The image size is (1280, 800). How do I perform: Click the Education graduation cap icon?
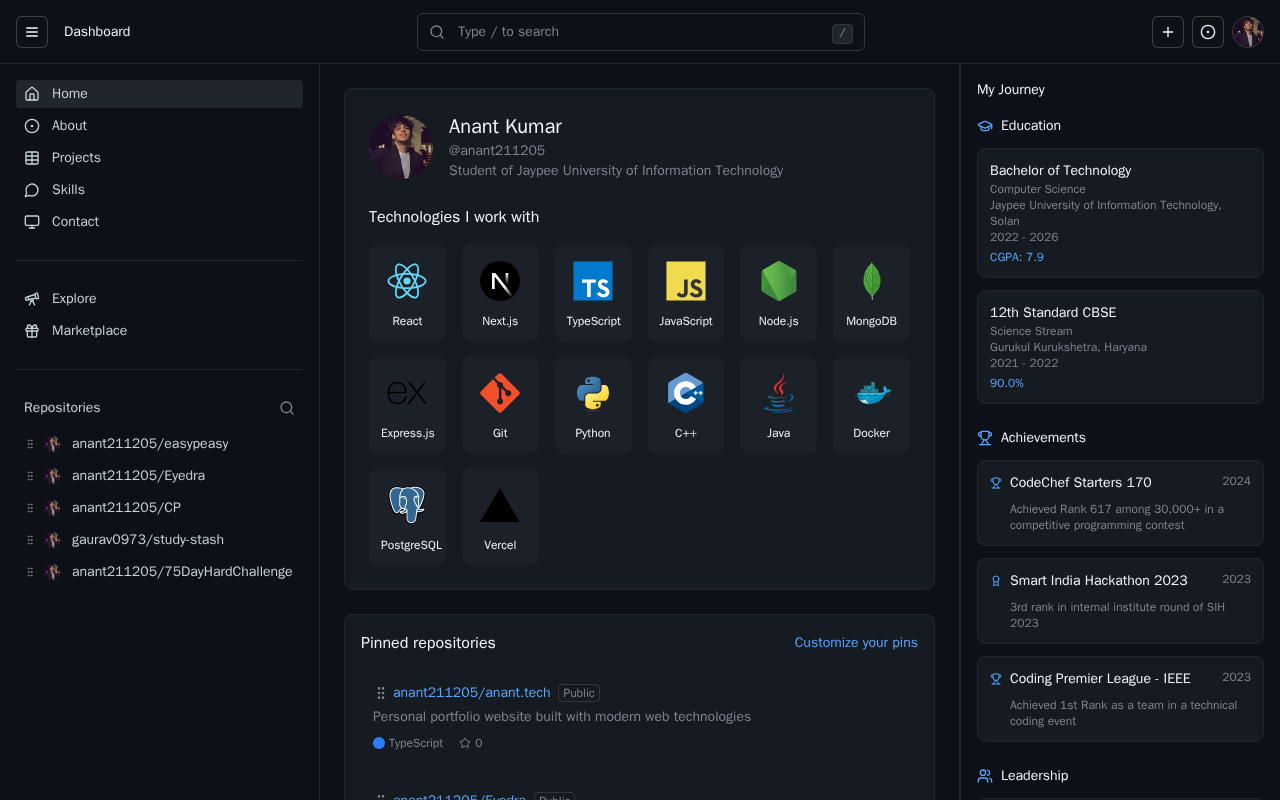(x=985, y=126)
